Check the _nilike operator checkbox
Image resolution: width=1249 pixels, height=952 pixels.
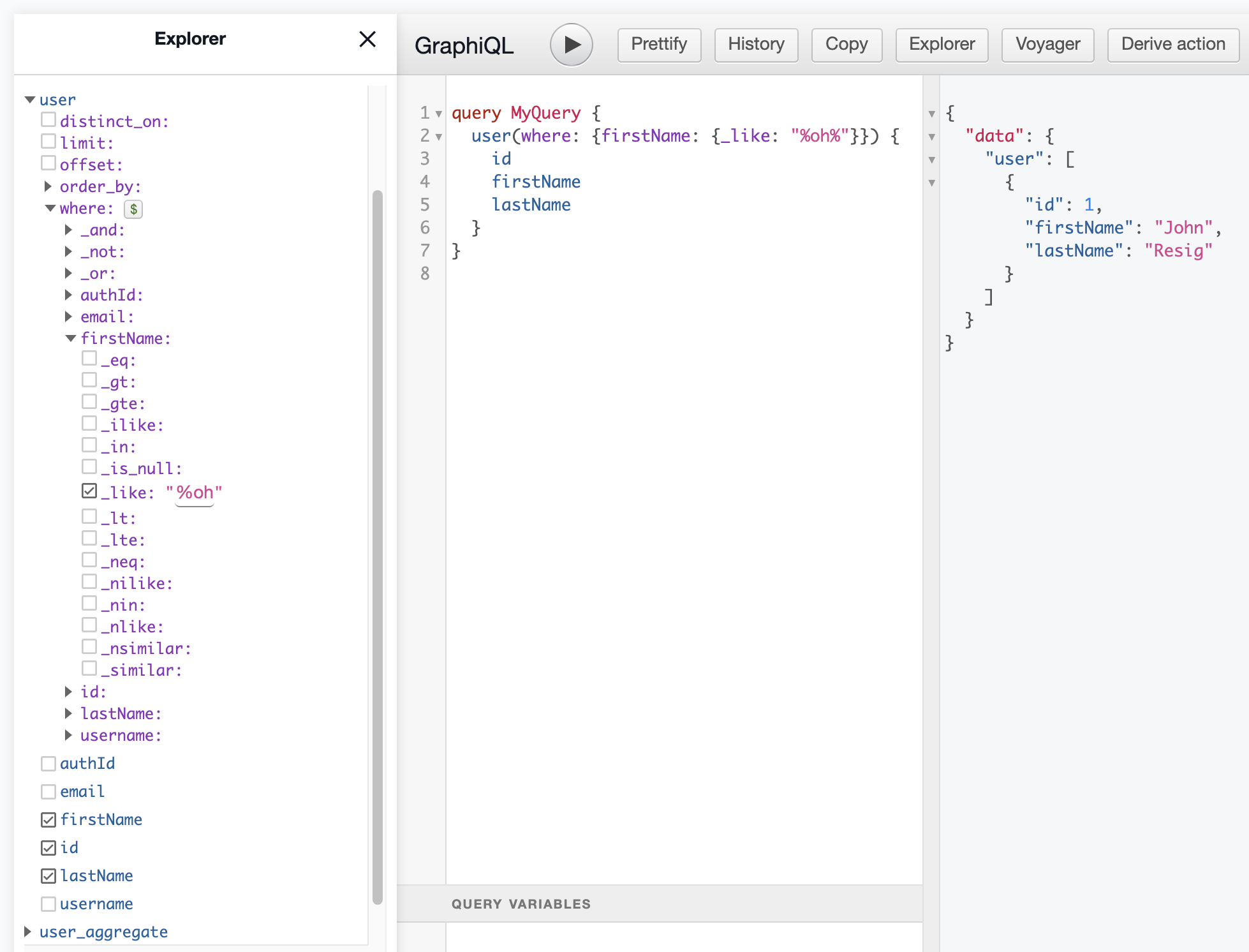point(89,582)
